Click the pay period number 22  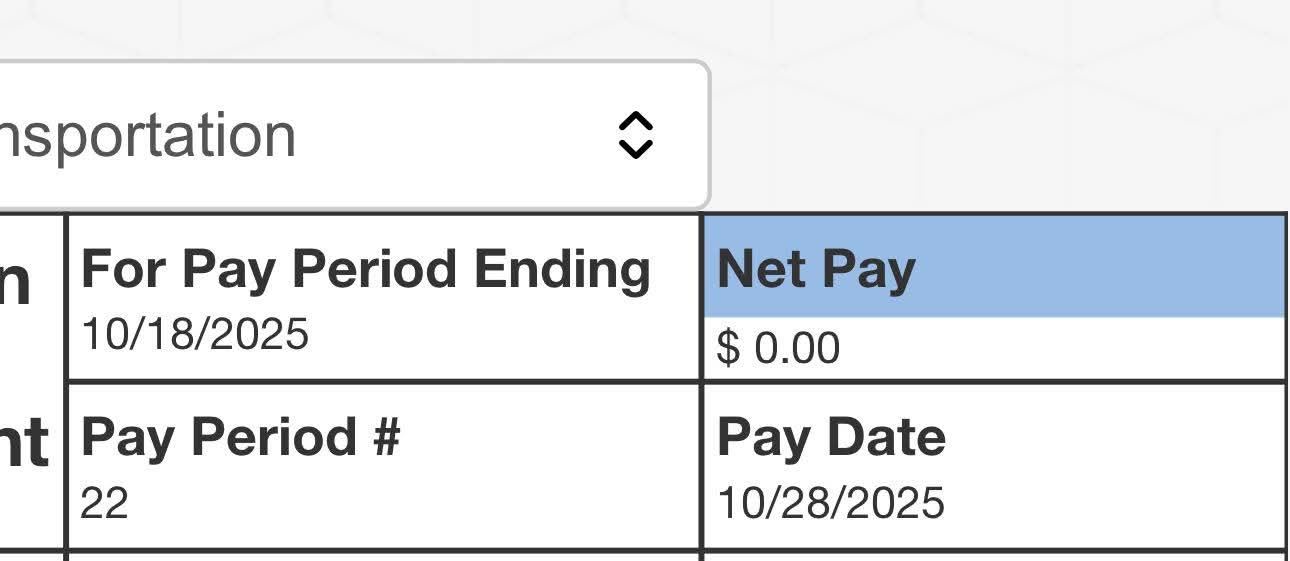(104, 503)
